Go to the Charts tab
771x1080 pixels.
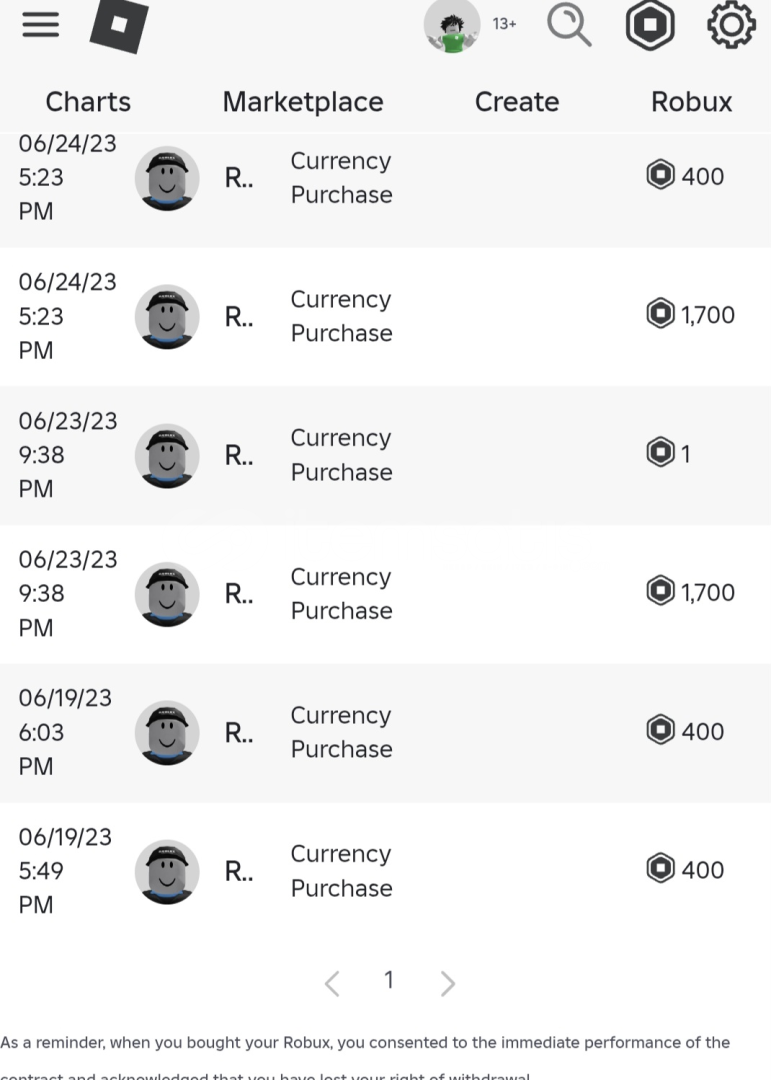point(88,102)
